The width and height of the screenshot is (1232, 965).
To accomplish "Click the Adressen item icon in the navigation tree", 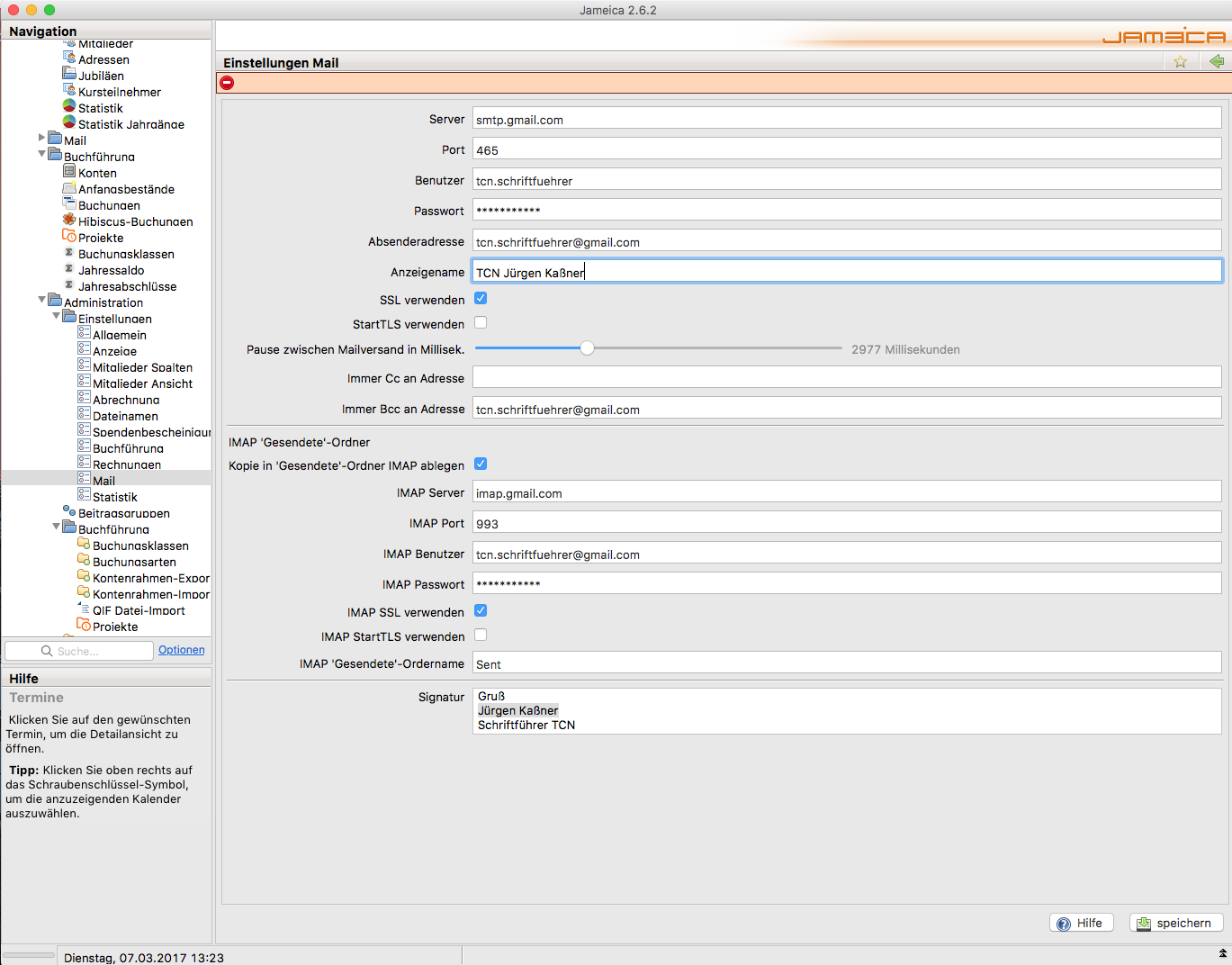I will [x=69, y=58].
